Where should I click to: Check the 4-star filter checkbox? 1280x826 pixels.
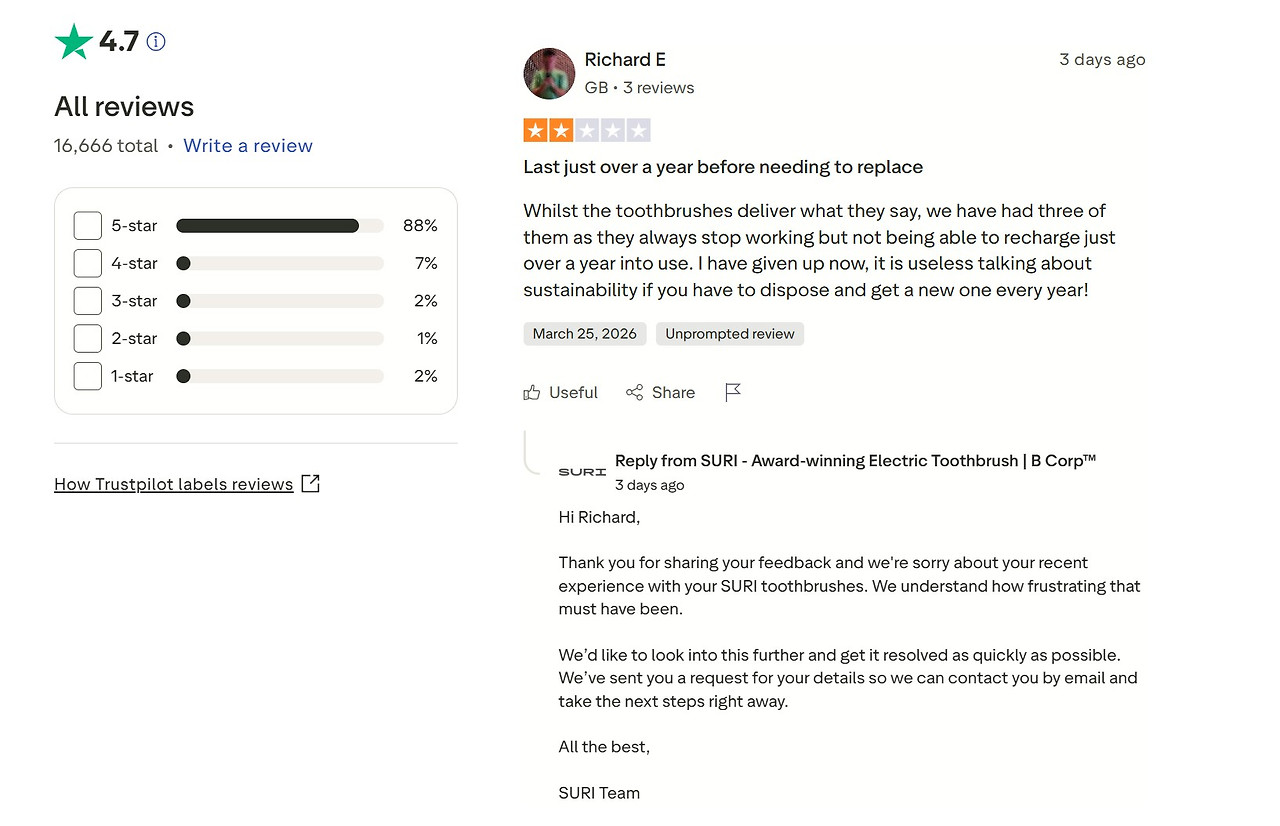tap(88, 264)
